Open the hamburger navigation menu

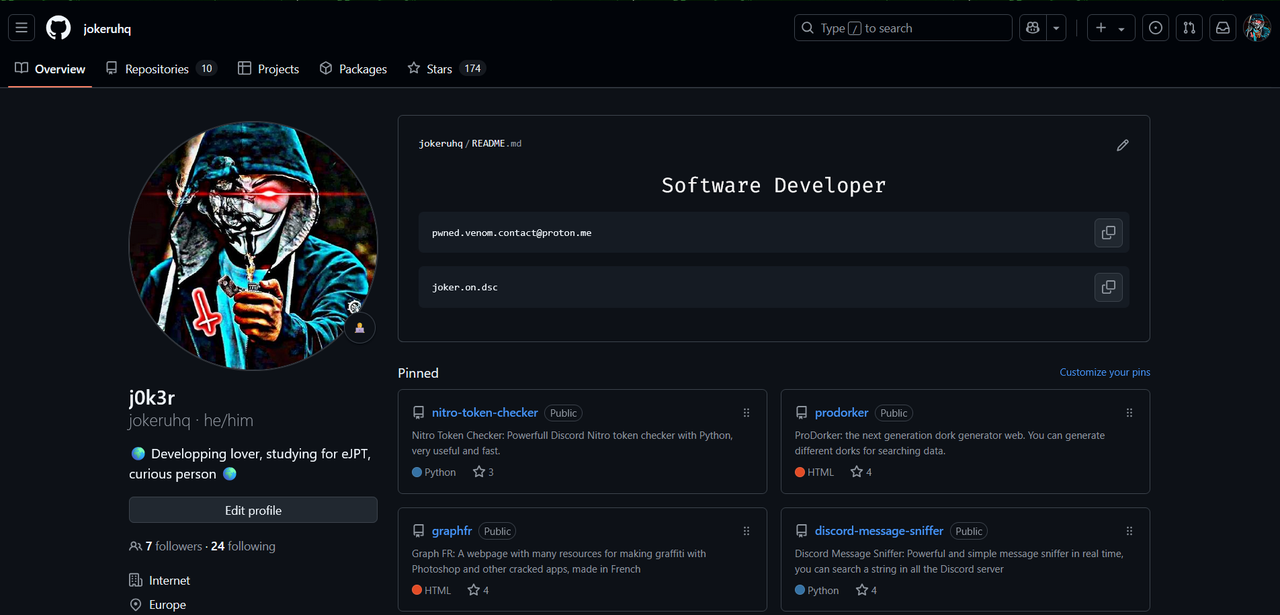(x=22, y=28)
